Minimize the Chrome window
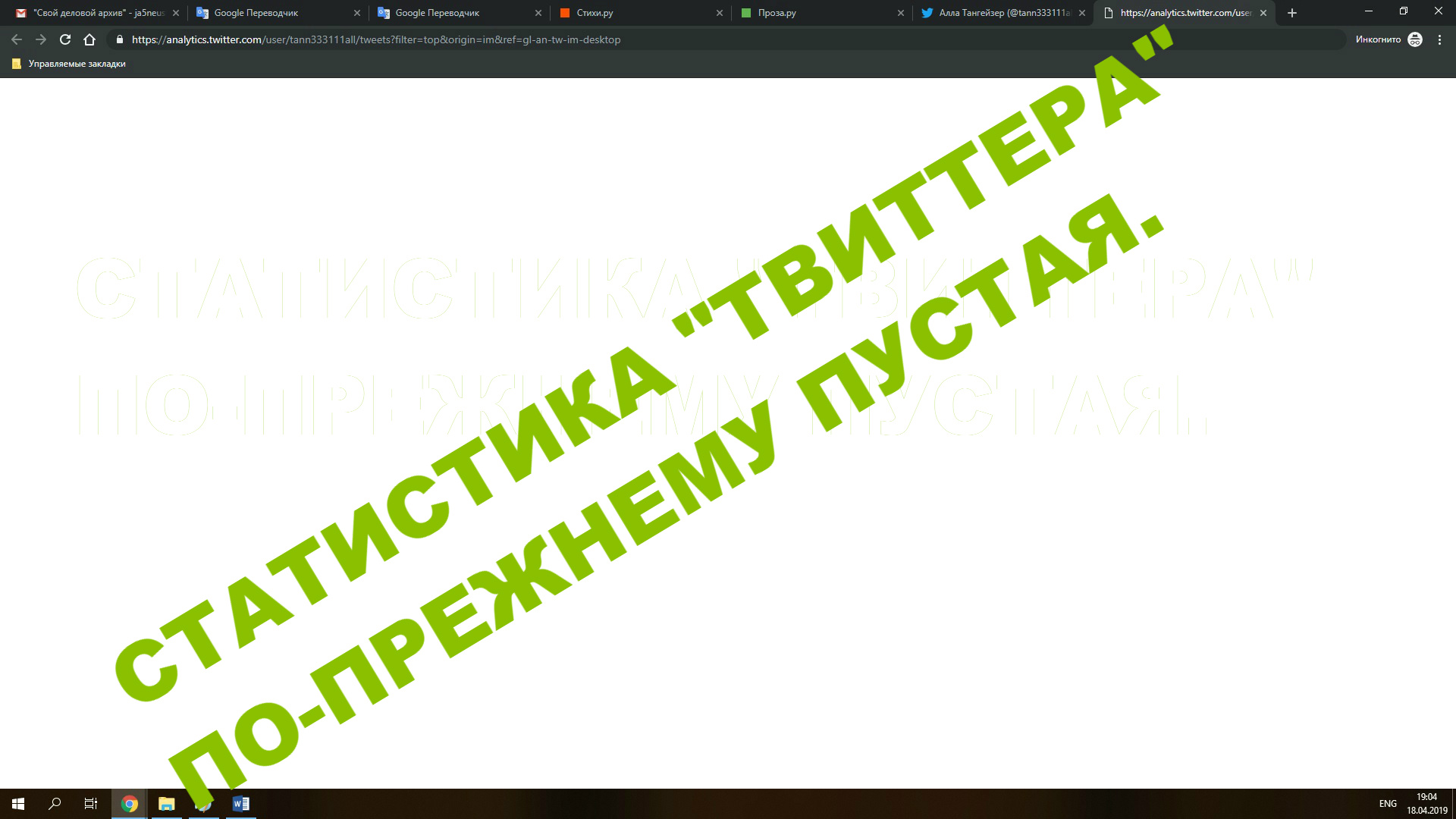This screenshot has width=1456, height=819. pos(1369,11)
